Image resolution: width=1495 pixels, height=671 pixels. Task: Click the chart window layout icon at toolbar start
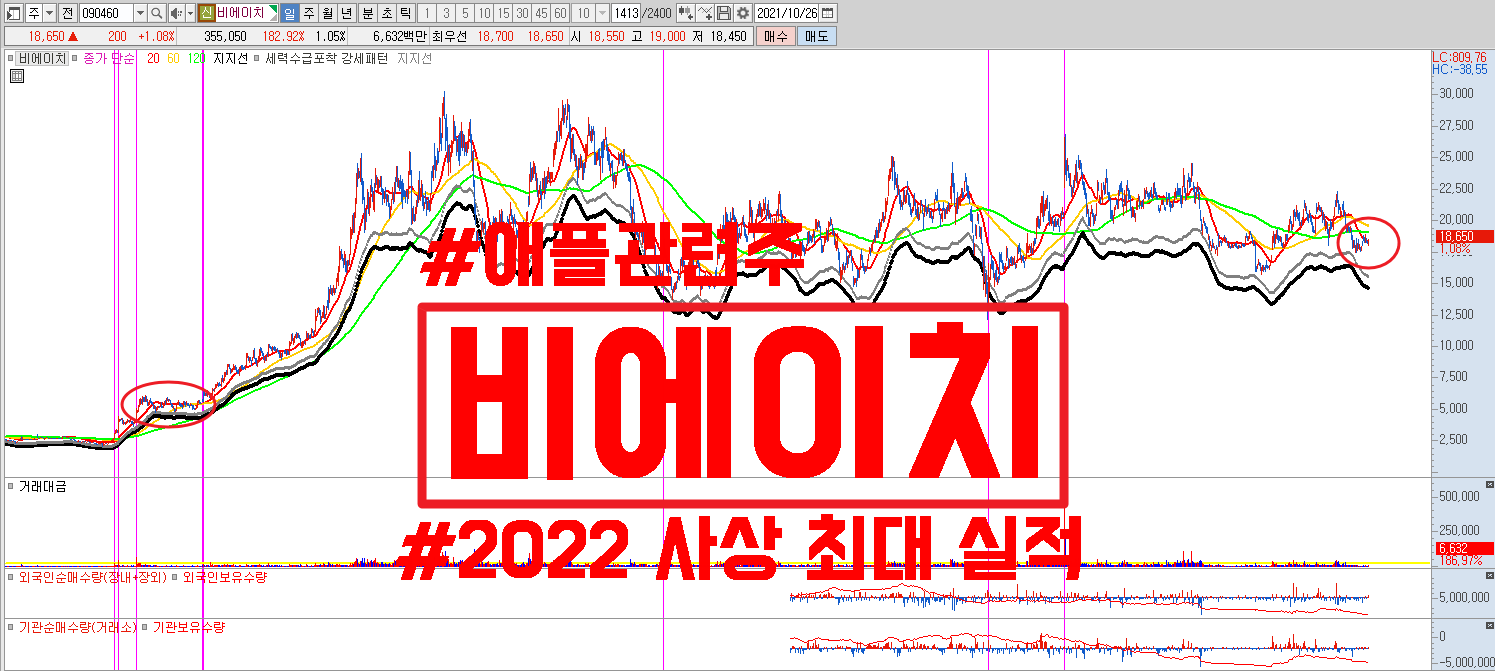click(13, 13)
